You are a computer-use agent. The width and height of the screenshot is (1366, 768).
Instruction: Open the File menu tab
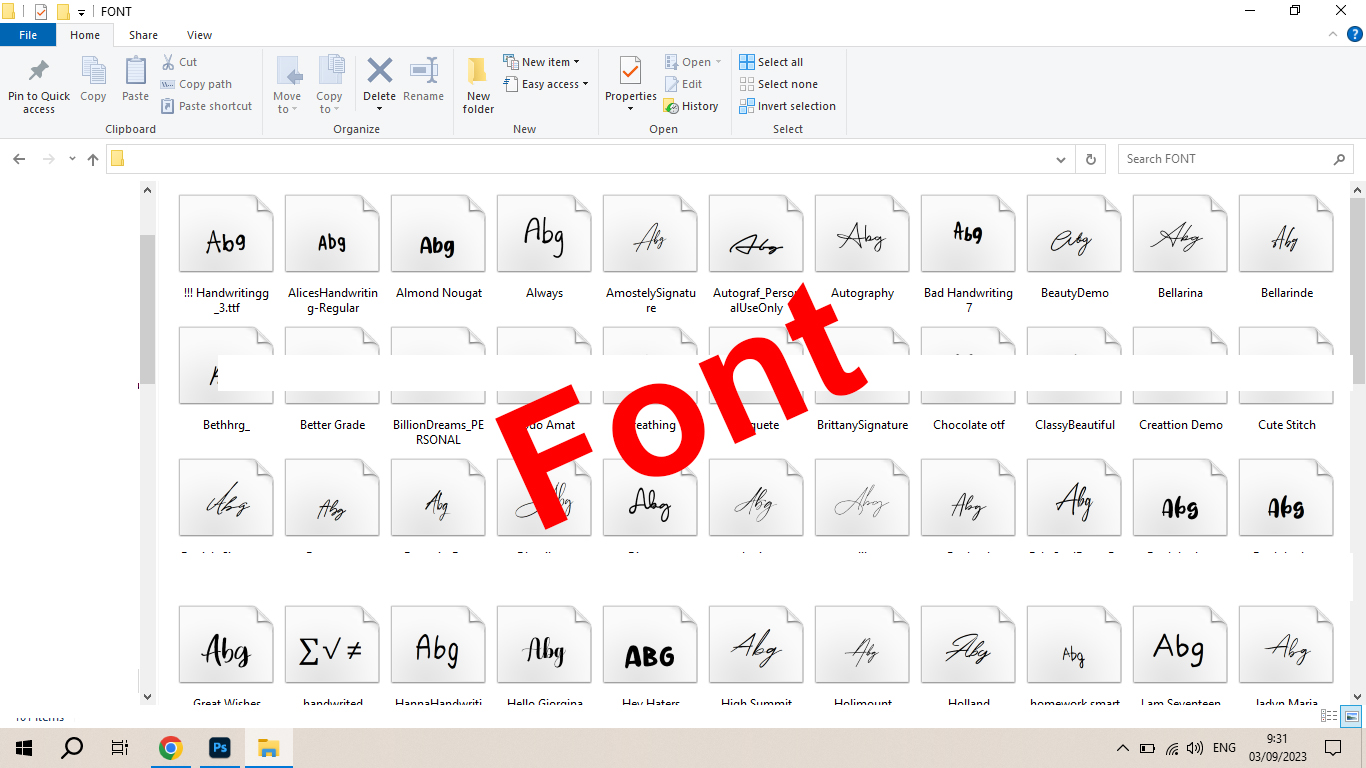28,35
